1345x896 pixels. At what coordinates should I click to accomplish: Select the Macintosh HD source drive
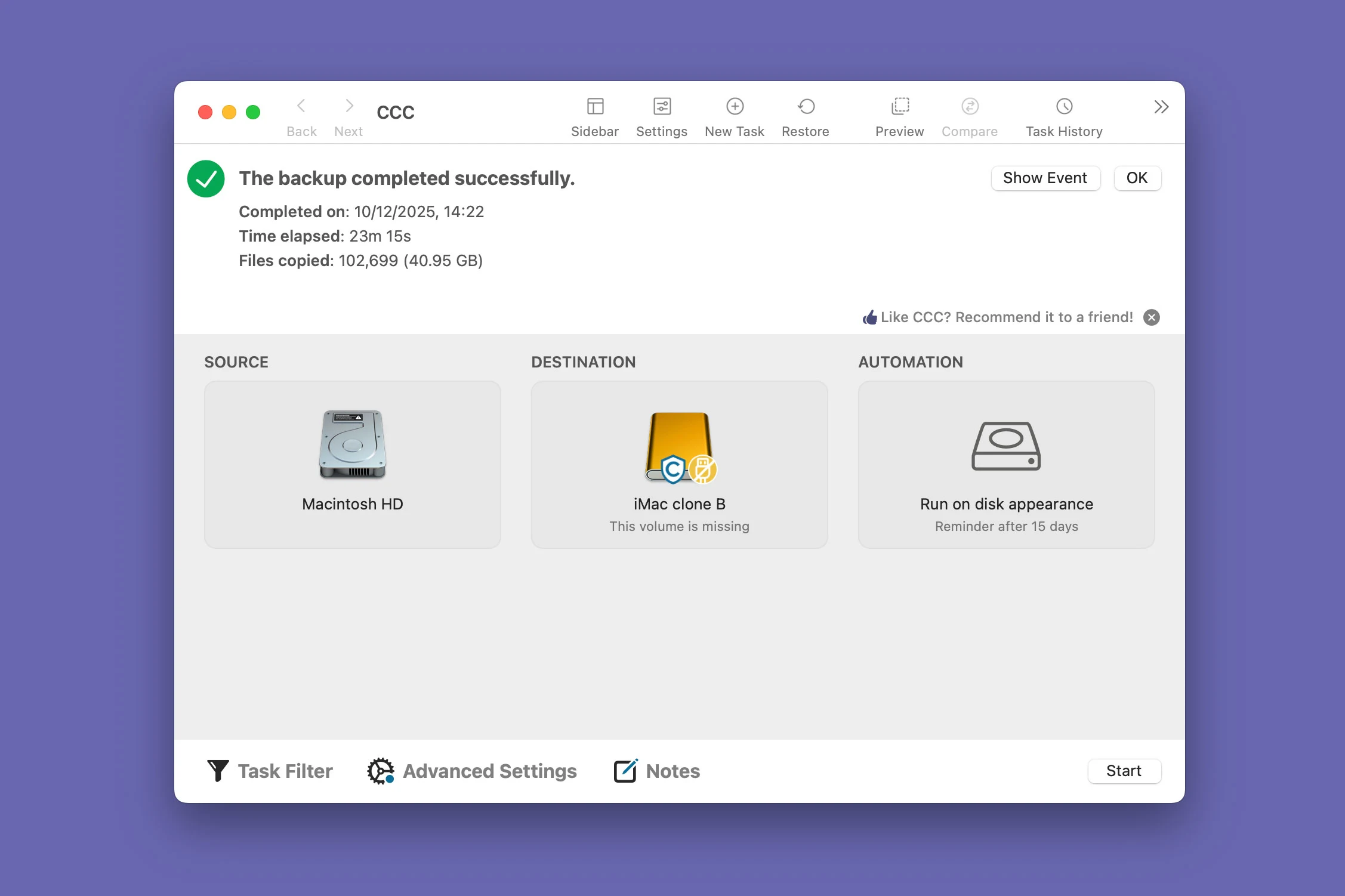(x=353, y=465)
